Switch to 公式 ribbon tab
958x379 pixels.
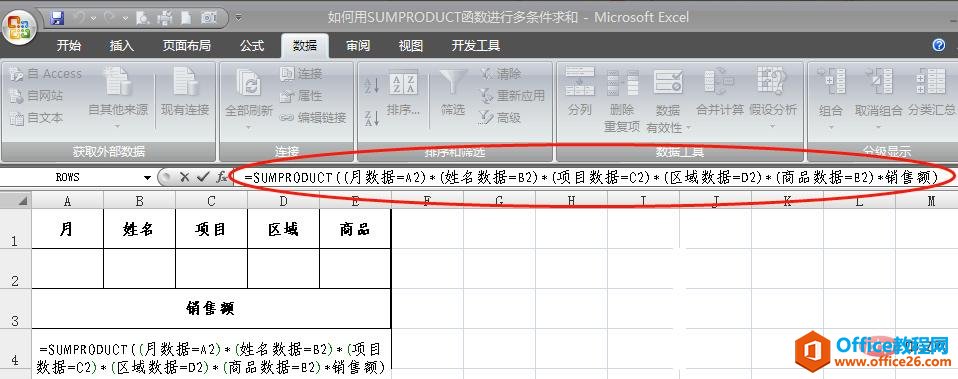(x=252, y=46)
